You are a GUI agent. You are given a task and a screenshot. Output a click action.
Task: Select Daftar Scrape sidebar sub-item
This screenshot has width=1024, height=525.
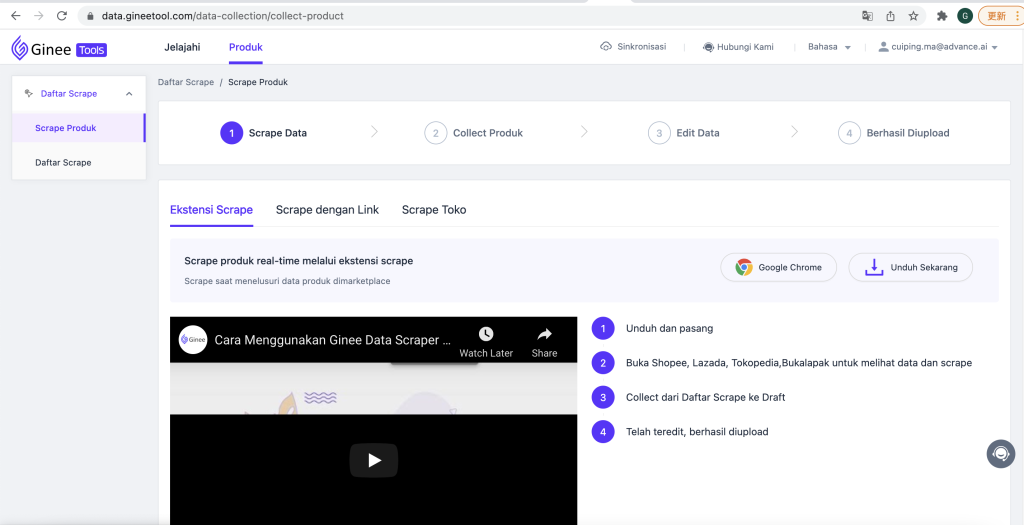[78, 163]
